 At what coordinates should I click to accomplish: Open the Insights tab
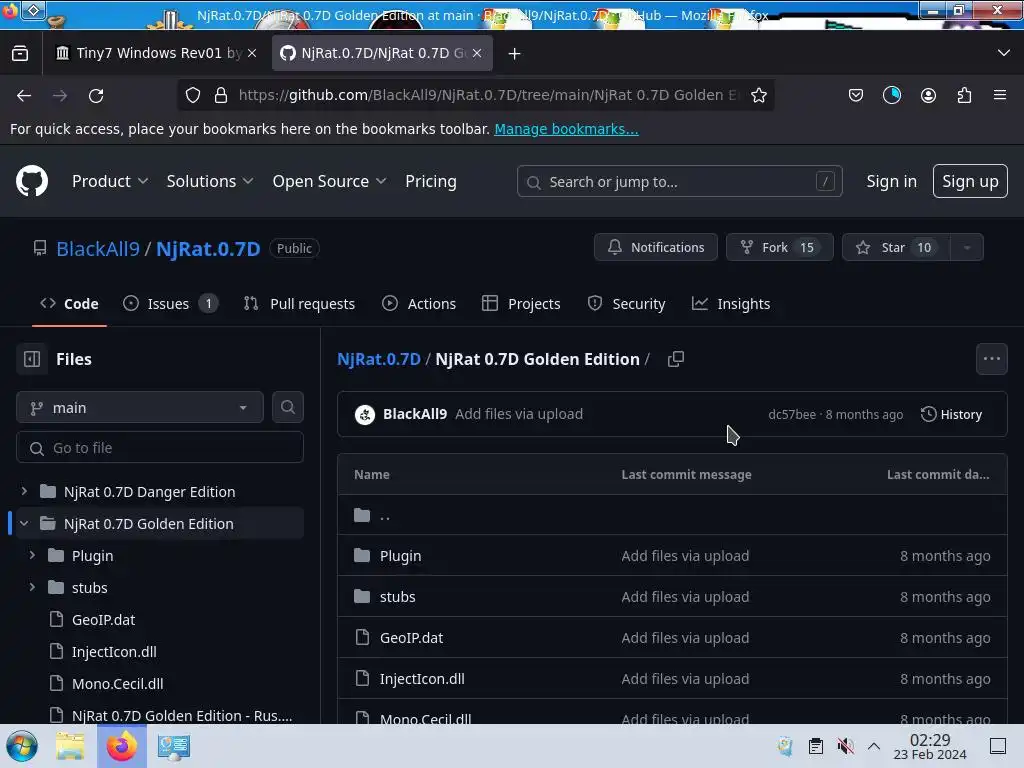(731, 304)
